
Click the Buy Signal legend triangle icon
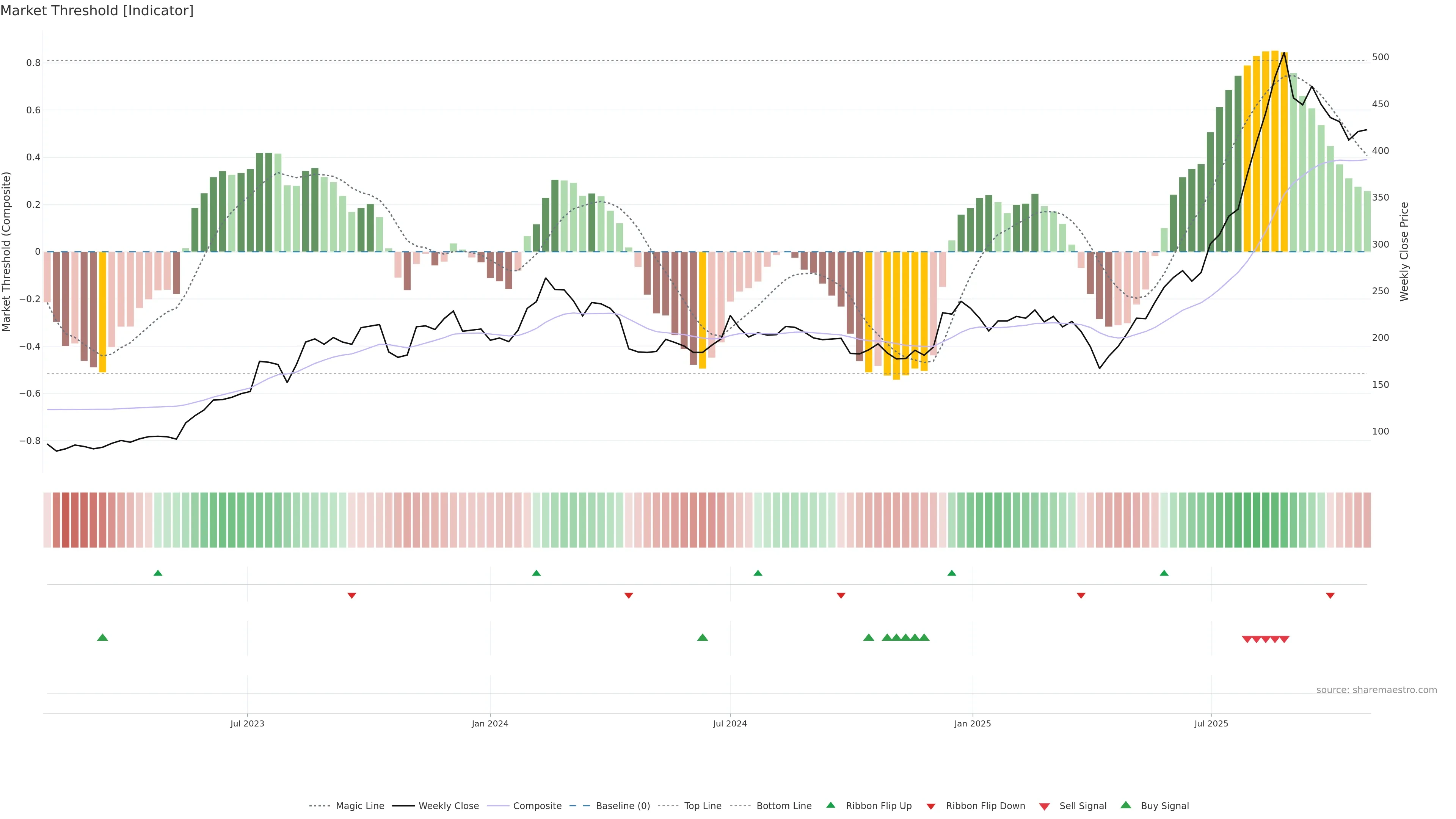(1126, 805)
